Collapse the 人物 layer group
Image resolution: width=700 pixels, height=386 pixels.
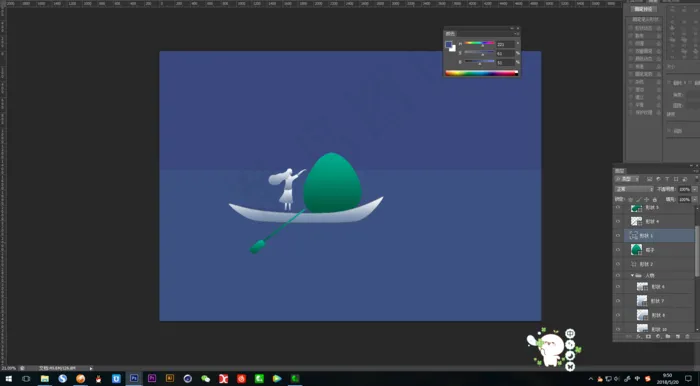(x=632, y=275)
